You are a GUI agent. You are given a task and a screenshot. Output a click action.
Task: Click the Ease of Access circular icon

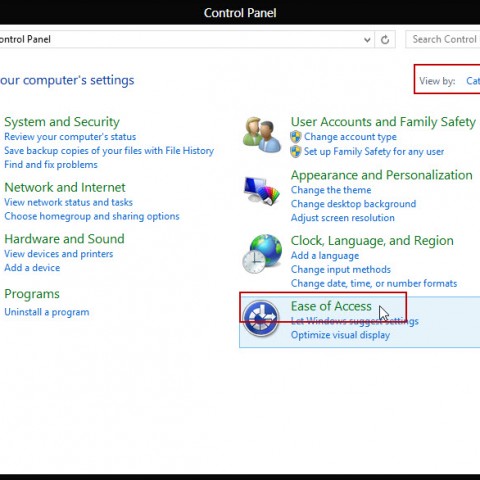click(261, 318)
